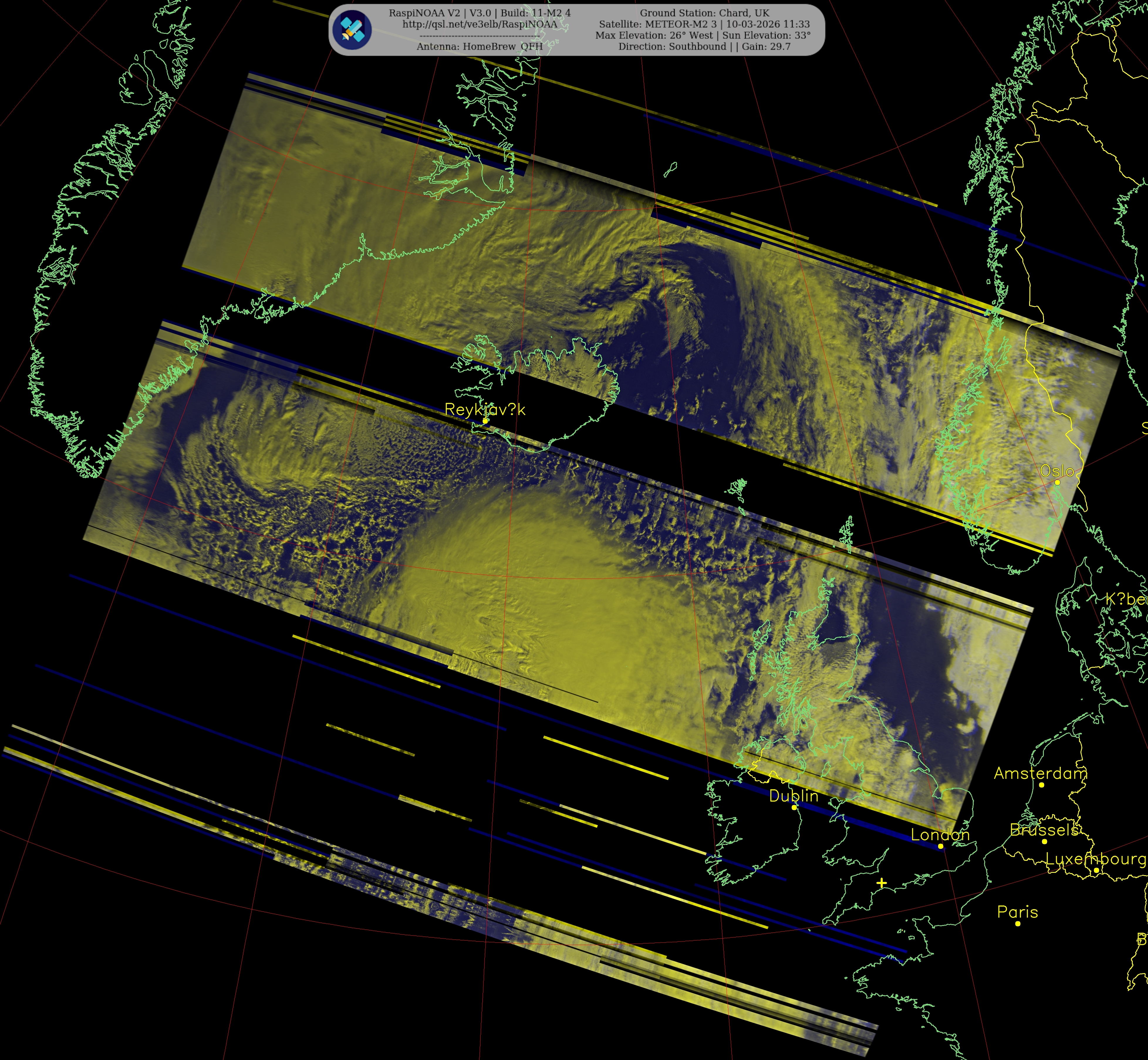
Task: Click the RaspiNOAA V2 version title line
Action: 480,13
